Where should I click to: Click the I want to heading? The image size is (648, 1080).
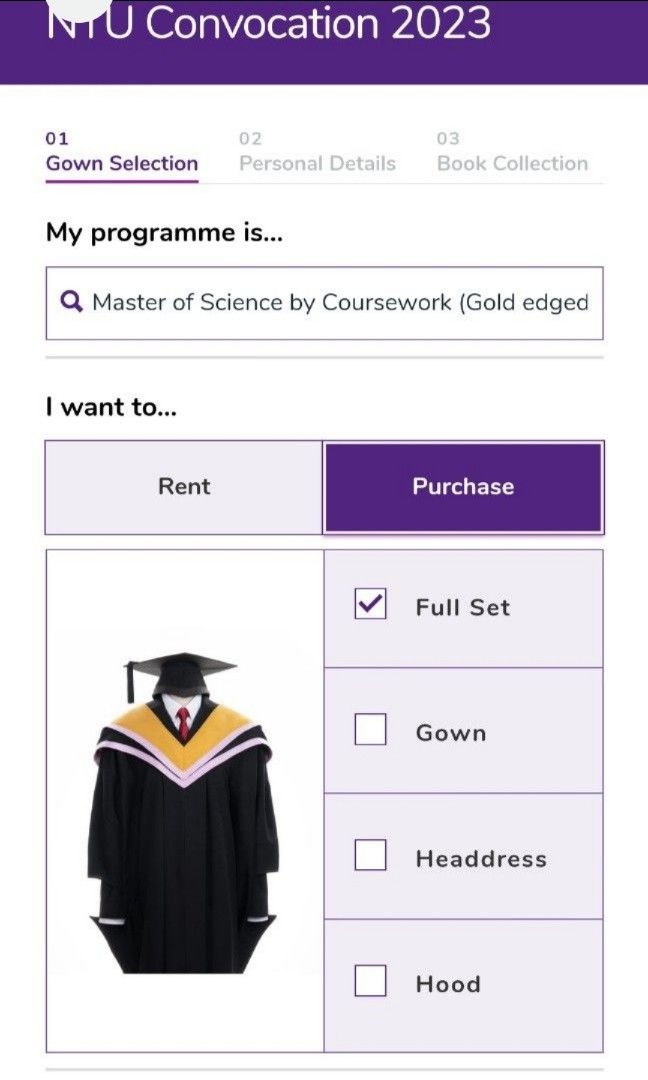point(110,404)
